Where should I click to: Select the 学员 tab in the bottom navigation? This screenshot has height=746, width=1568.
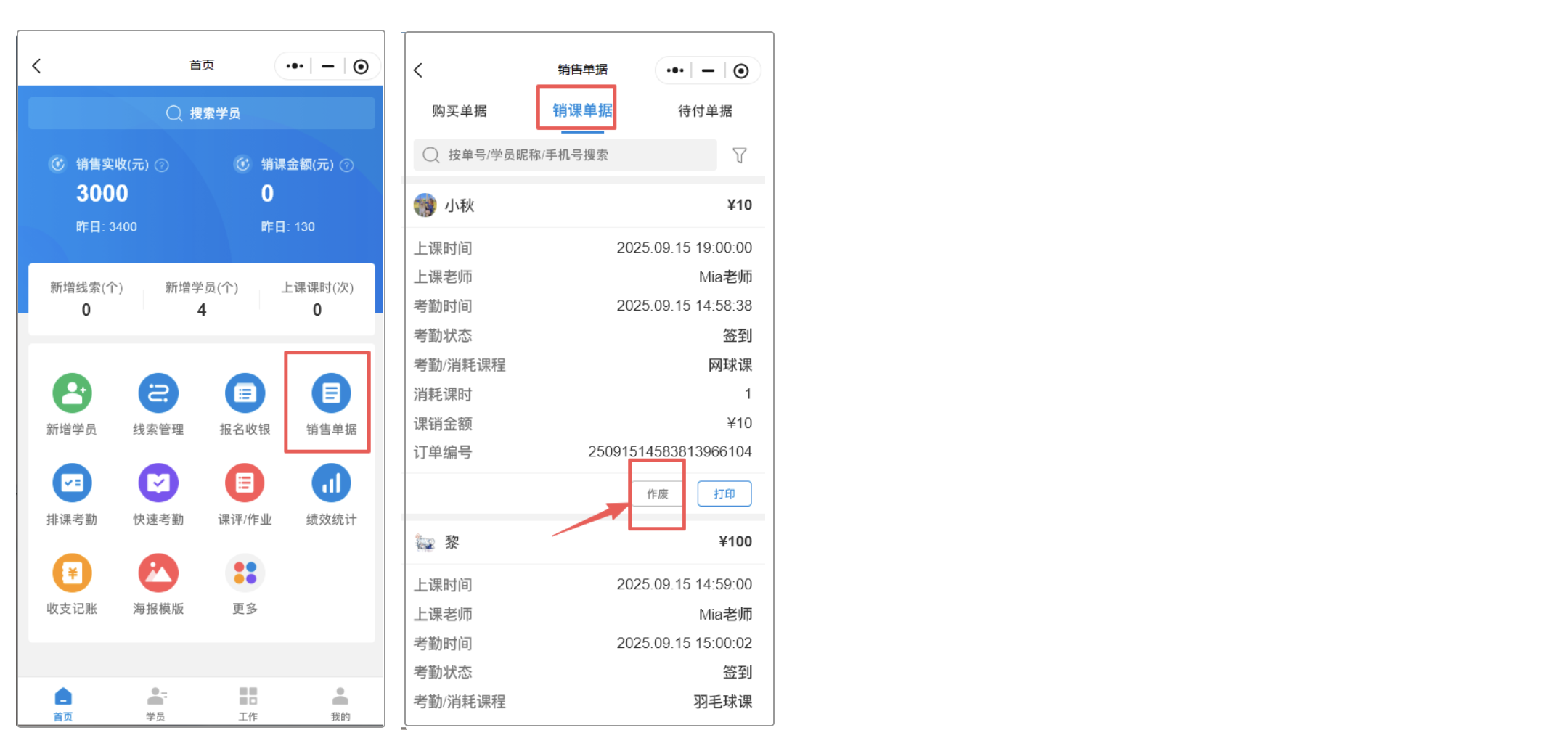(x=155, y=702)
